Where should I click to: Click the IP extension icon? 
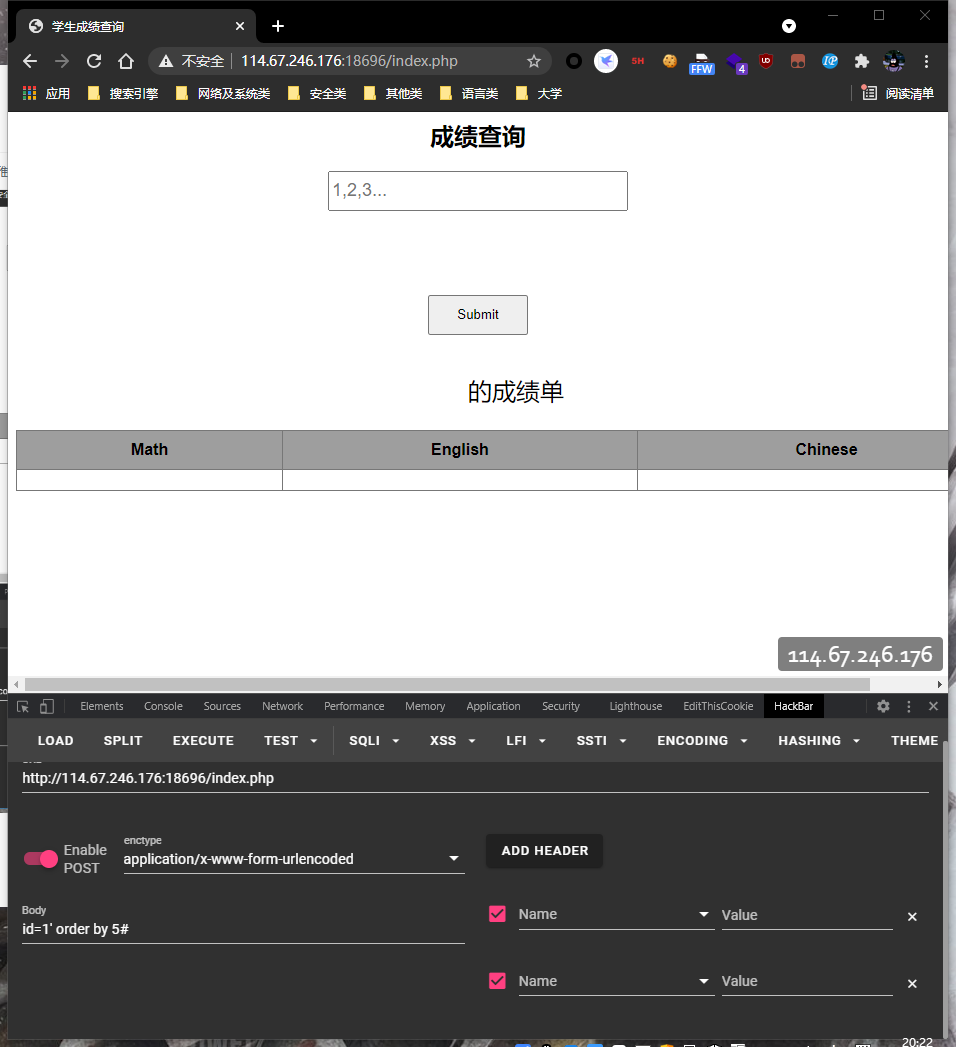[x=830, y=61]
